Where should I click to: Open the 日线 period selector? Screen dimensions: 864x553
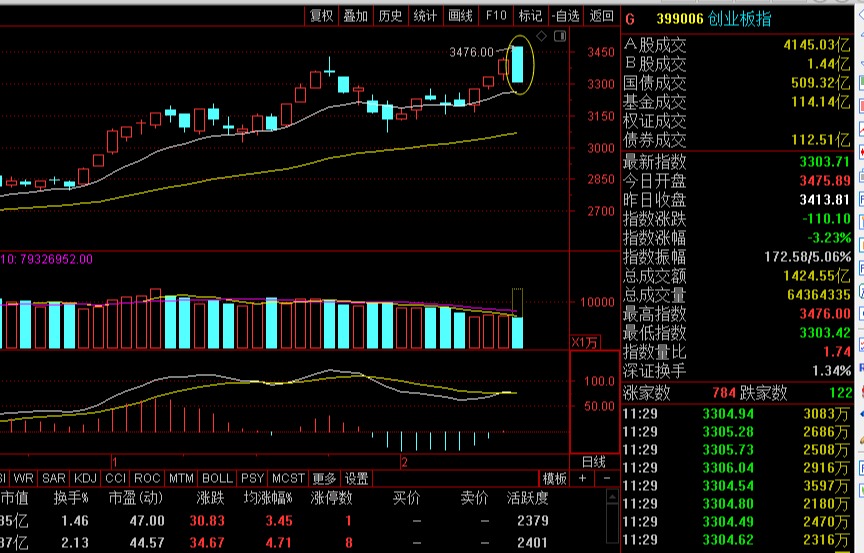(x=593, y=461)
